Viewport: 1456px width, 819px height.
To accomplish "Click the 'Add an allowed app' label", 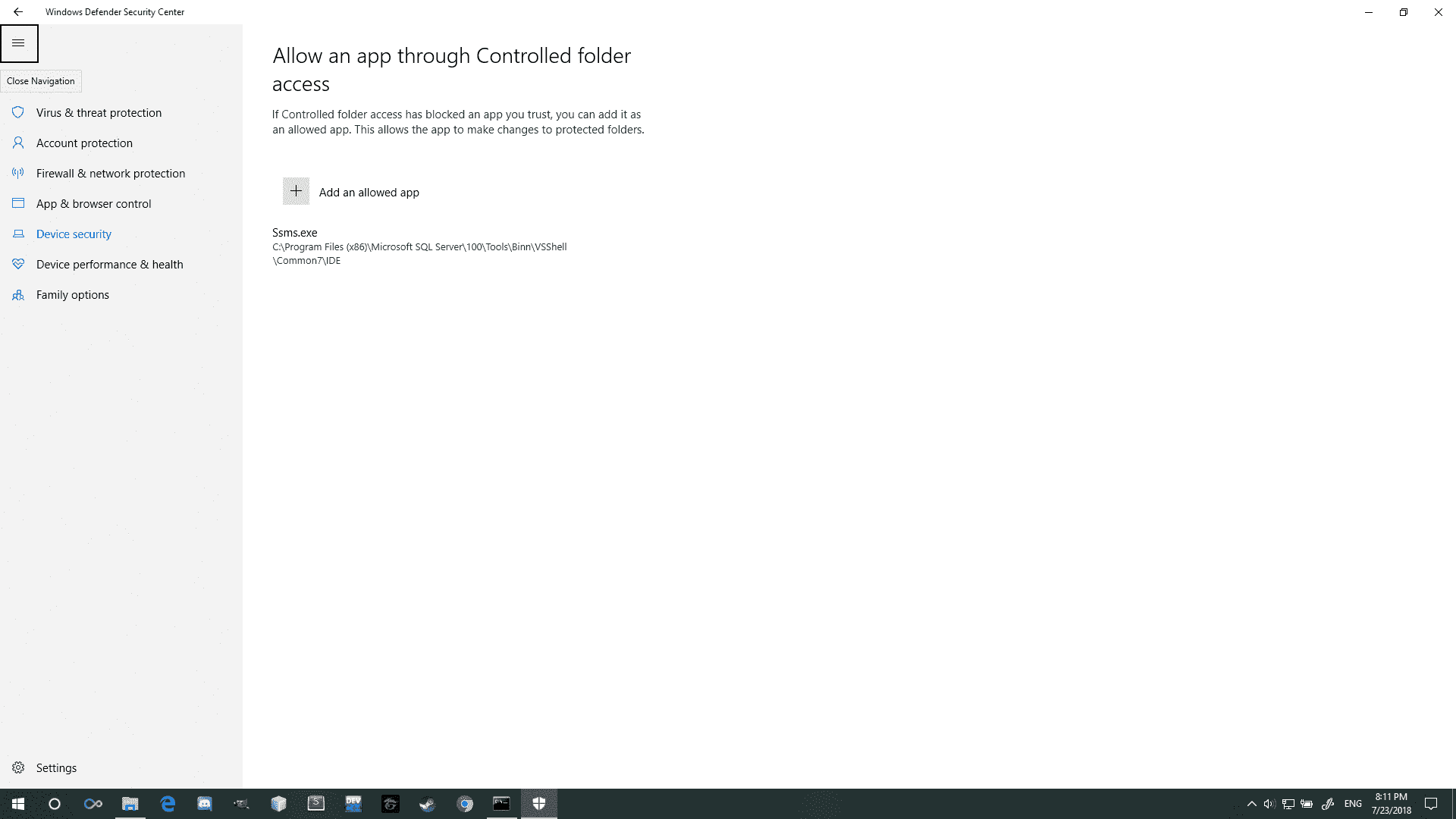I will [x=369, y=193].
